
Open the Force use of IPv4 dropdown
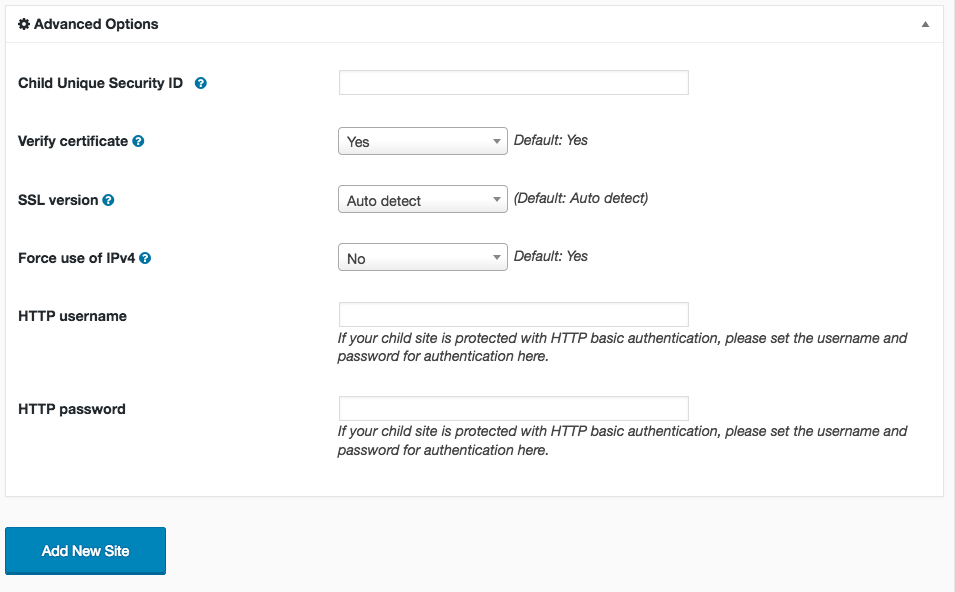coord(423,257)
